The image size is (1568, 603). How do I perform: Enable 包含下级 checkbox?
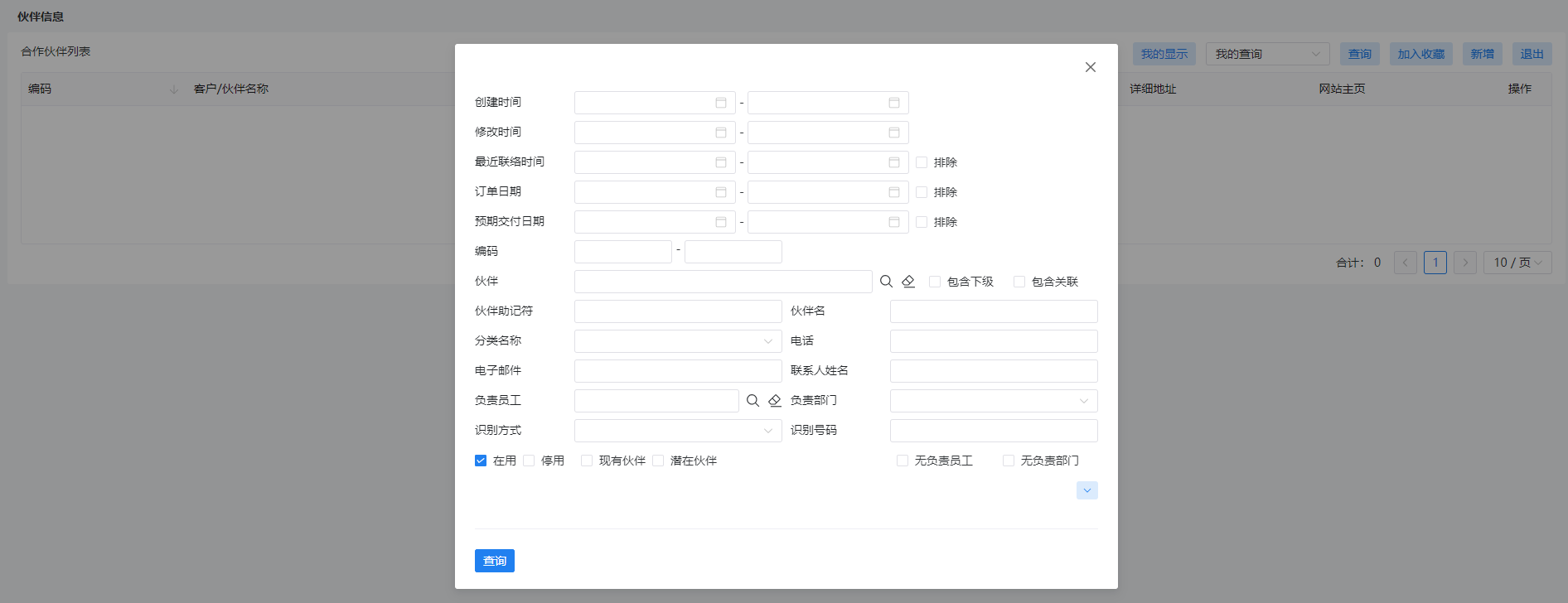click(935, 282)
